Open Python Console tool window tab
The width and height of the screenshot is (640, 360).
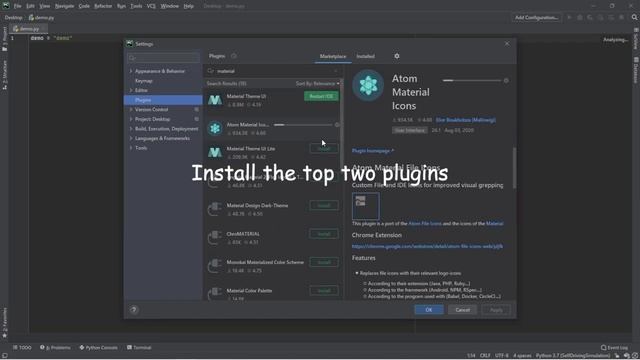pyautogui.click(x=98, y=347)
